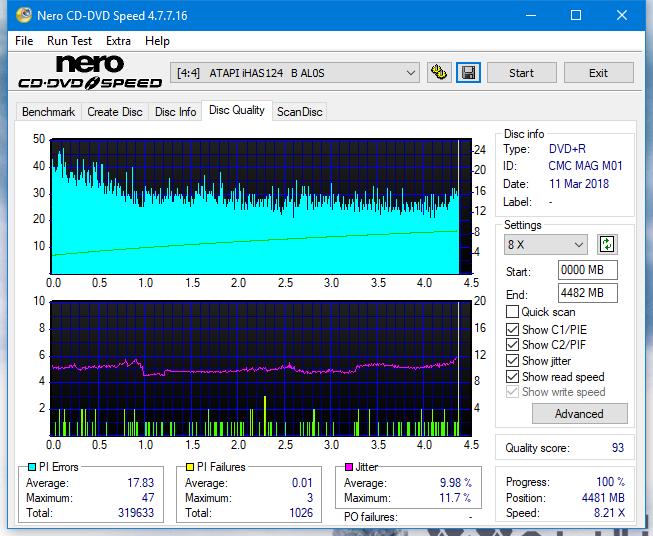Open the Extra menu
The width and height of the screenshot is (653, 536).
tap(118, 41)
